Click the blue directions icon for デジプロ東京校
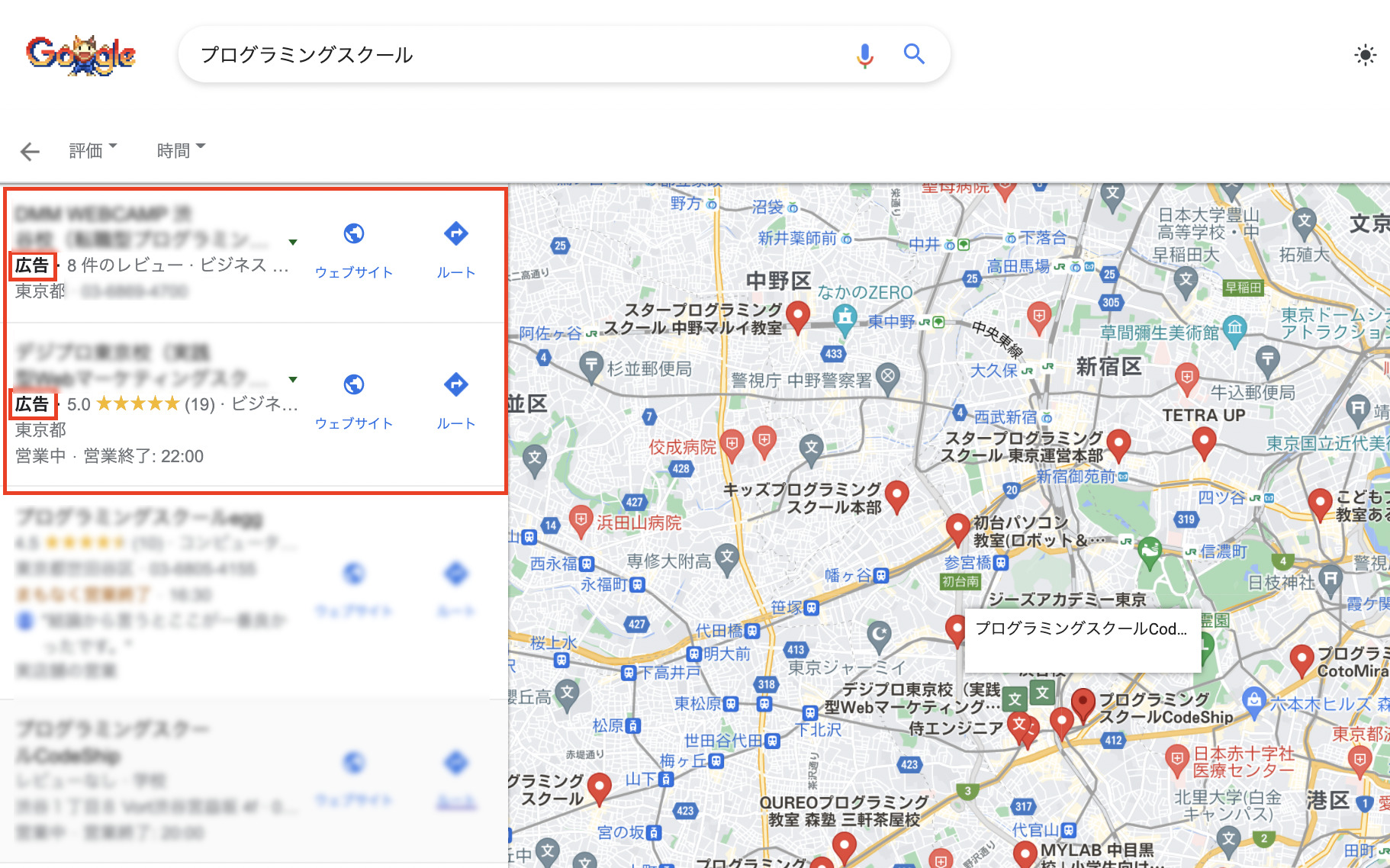This screenshot has height=868, width=1390. (455, 385)
